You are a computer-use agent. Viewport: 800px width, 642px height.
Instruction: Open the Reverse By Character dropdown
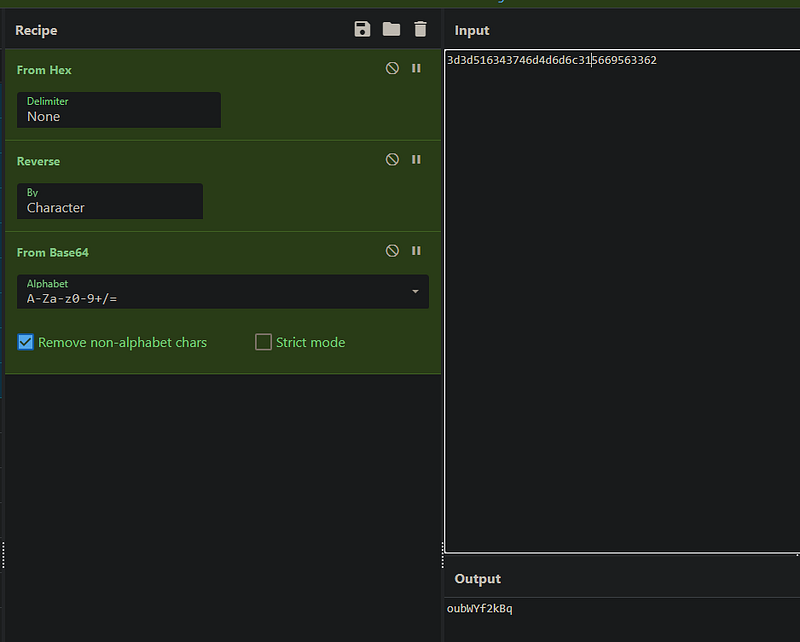[x=110, y=202]
